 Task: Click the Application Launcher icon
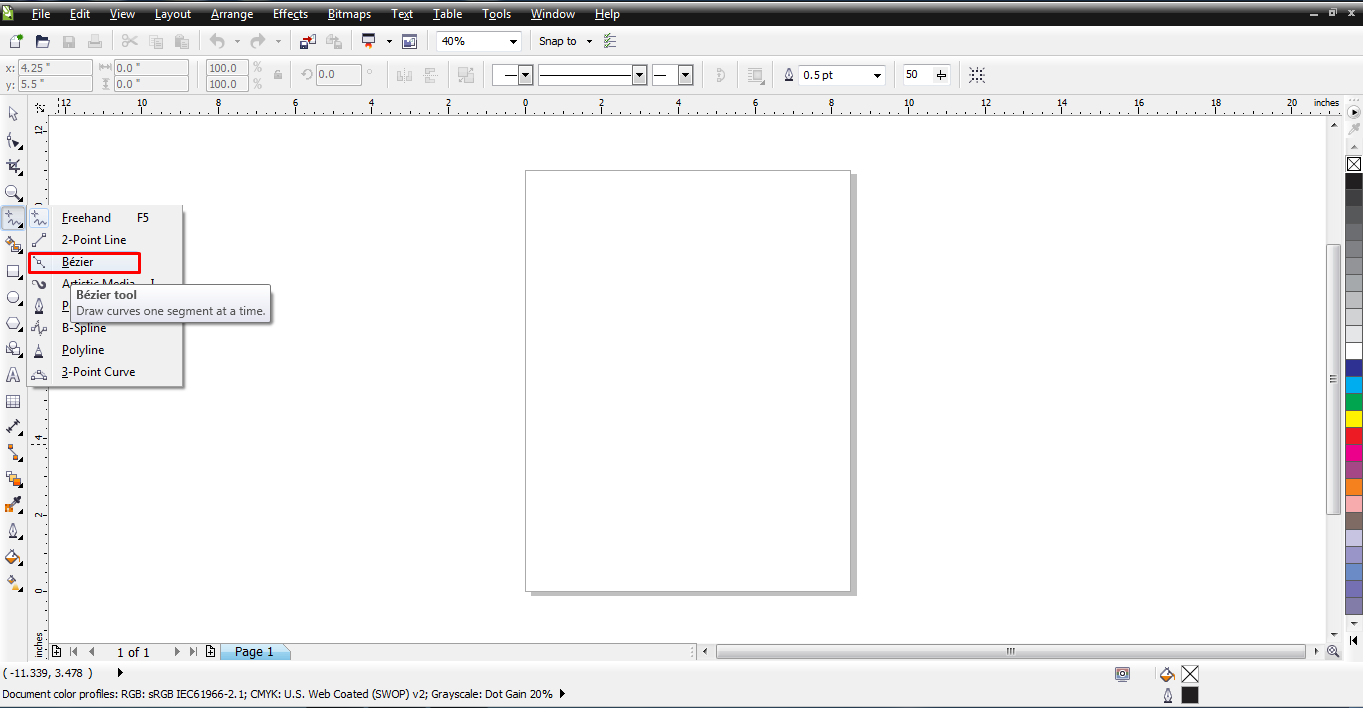368,41
